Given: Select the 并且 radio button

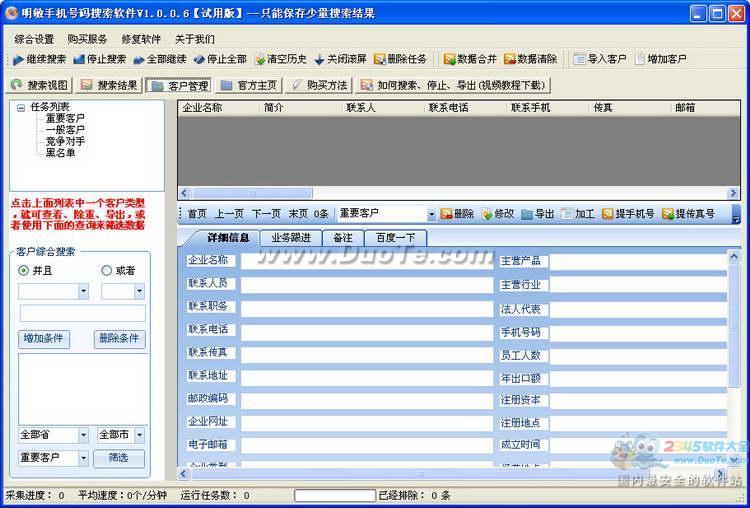Looking at the screenshot, I should [x=23, y=271].
